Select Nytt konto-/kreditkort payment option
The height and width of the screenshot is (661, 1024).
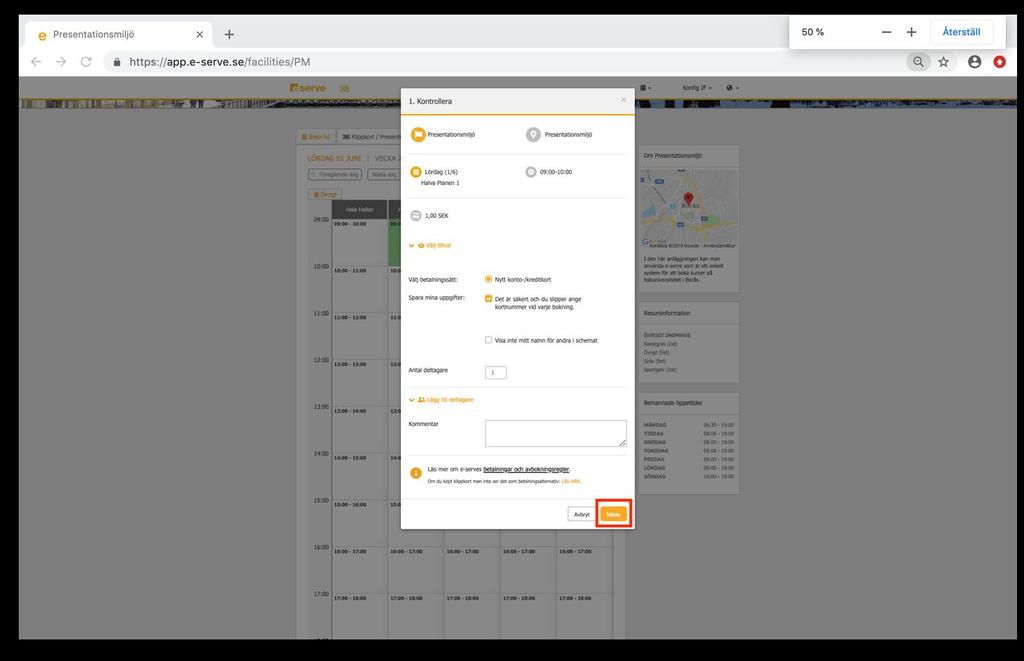[488, 279]
